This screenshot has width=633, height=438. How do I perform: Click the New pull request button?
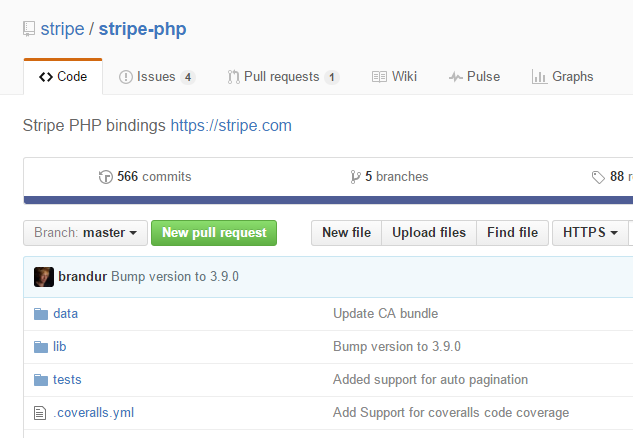coord(214,233)
